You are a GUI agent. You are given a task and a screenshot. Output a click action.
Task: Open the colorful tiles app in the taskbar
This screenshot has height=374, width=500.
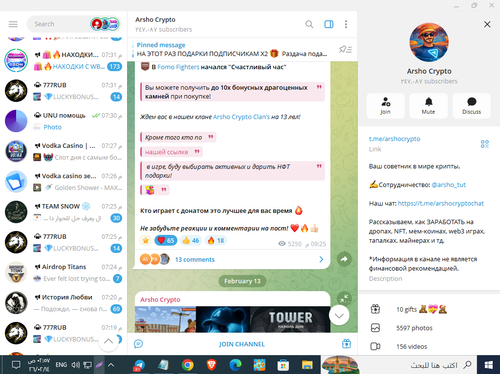click(259, 365)
